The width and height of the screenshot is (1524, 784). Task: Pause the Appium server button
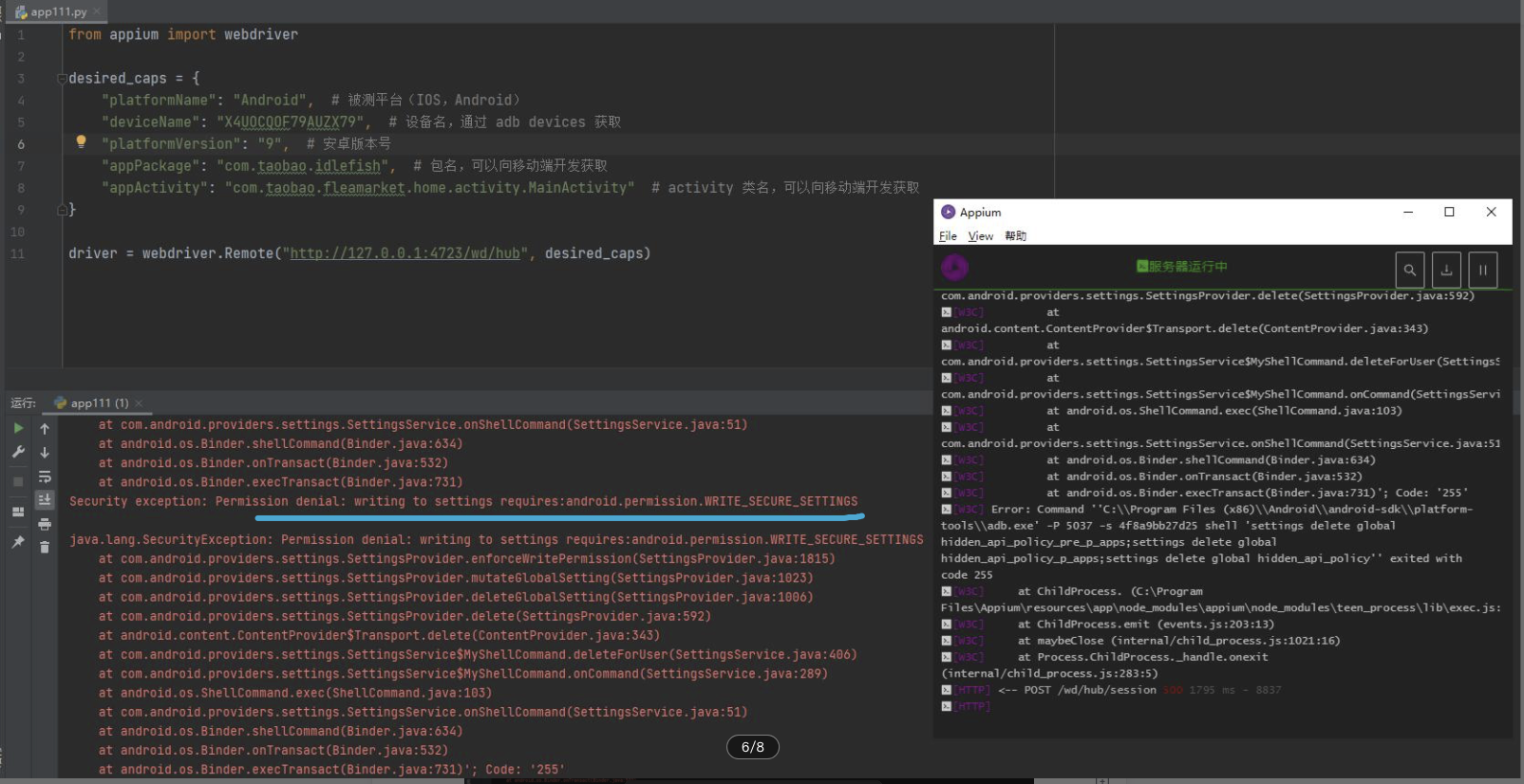pyautogui.click(x=1483, y=270)
